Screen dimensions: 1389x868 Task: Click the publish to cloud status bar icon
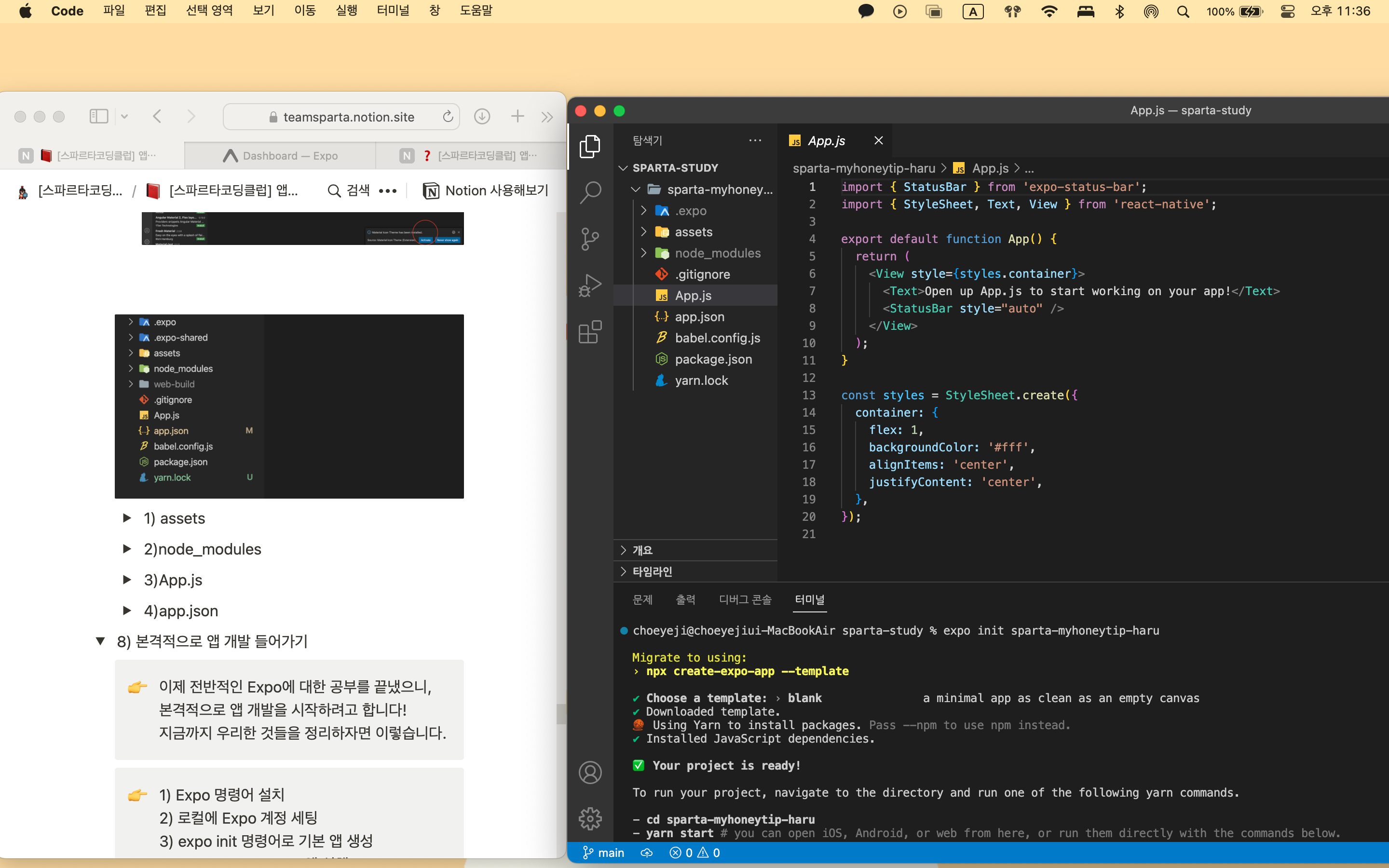click(646, 853)
